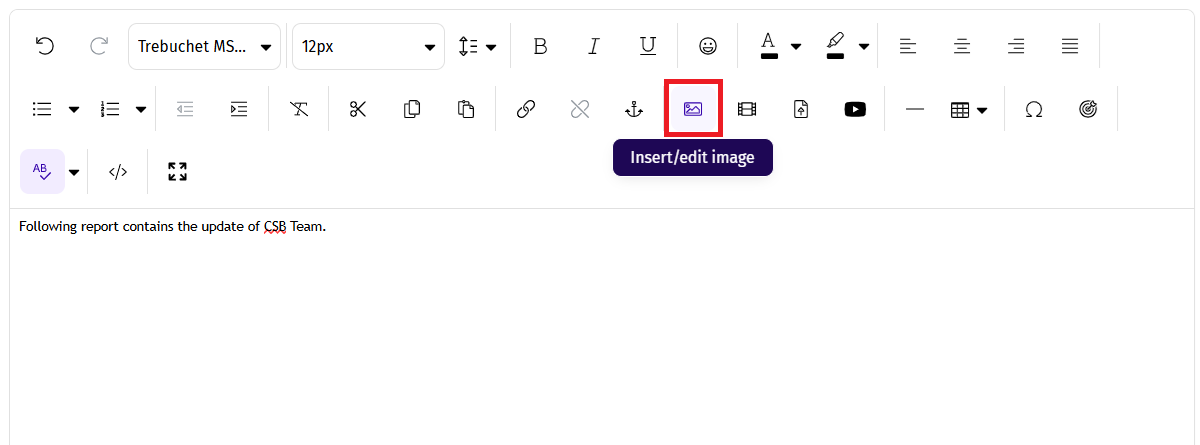Click the Insert/edit image icon
The image size is (1200, 445).
(693, 109)
